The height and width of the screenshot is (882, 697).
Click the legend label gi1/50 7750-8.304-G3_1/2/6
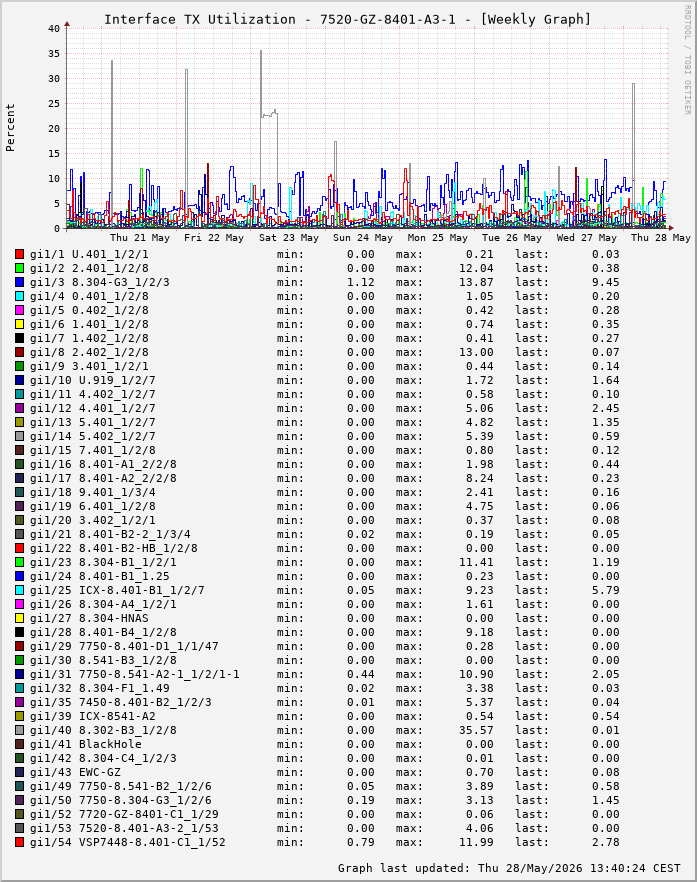(x=120, y=800)
